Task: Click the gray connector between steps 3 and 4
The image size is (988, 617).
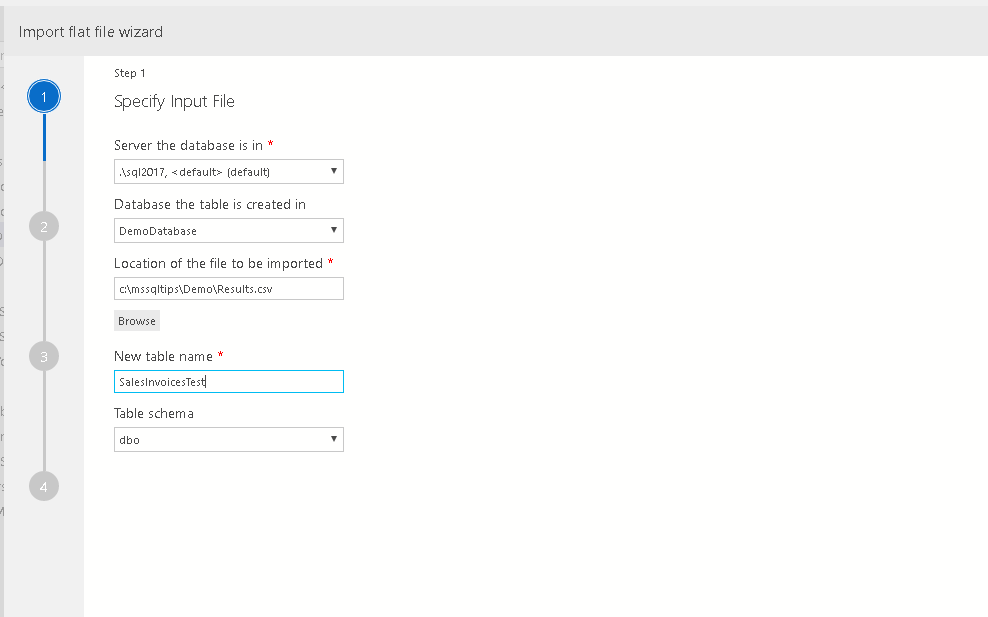Action: [x=44, y=421]
